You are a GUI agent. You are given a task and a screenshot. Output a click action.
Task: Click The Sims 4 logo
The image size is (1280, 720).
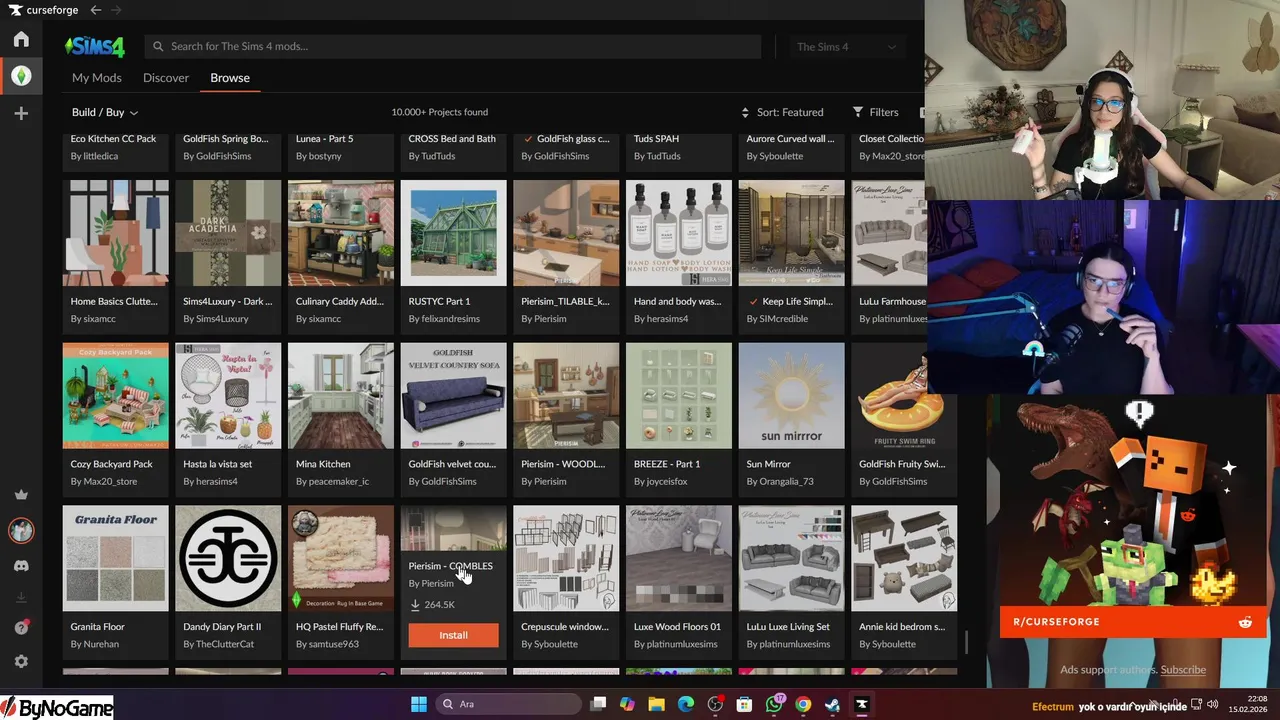pos(95,46)
